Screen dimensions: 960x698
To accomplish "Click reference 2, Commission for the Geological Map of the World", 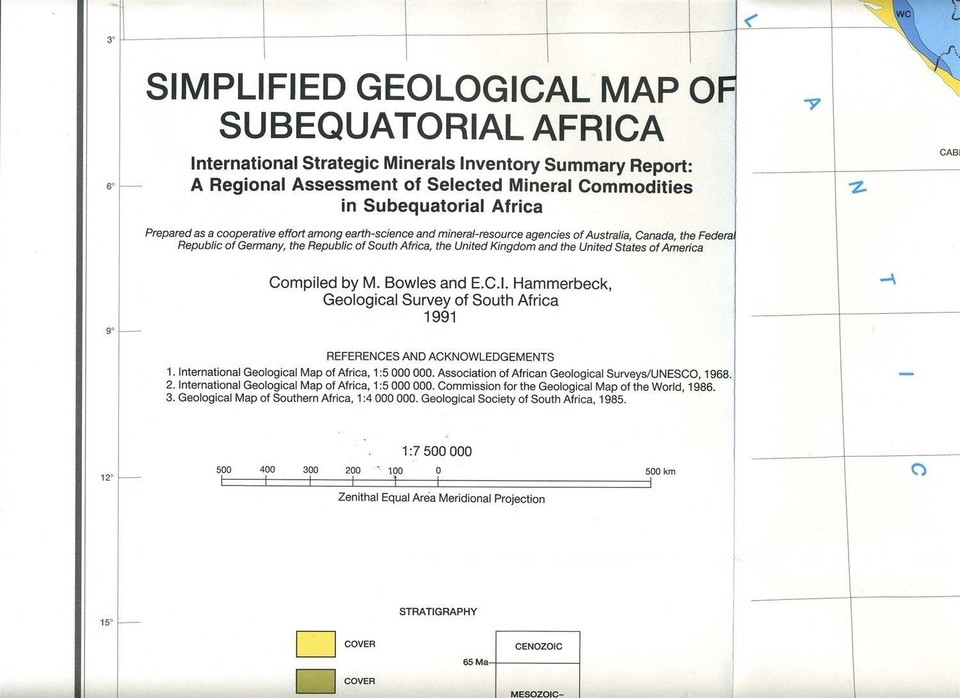I will [x=441, y=386].
